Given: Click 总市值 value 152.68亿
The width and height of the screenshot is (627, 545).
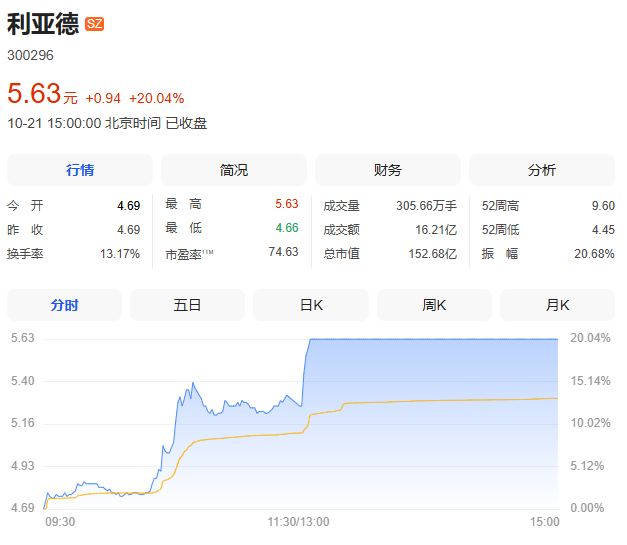Looking at the screenshot, I should [x=433, y=254].
